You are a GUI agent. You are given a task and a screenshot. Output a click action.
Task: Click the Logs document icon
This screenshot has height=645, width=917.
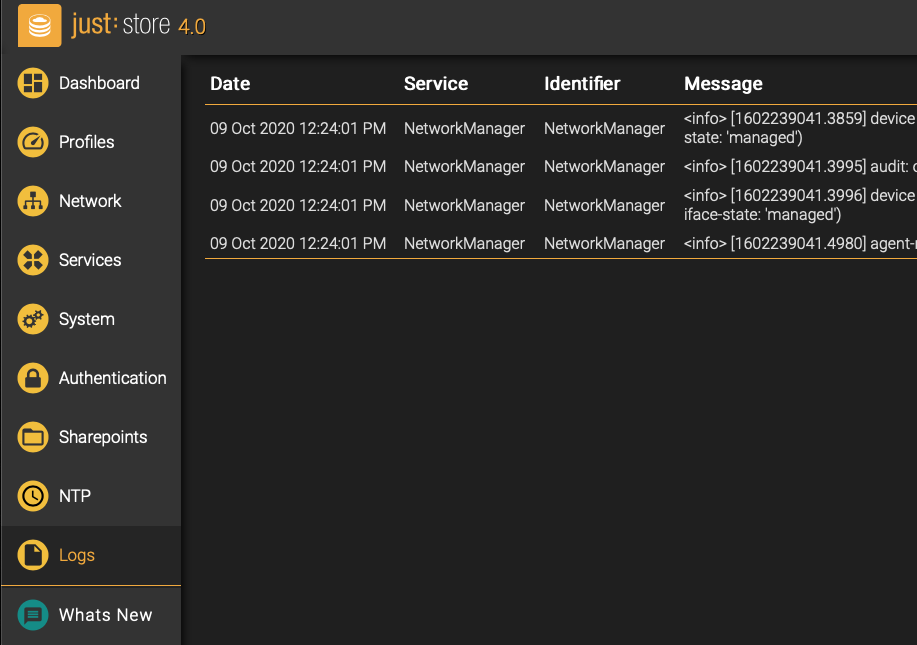pos(33,555)
